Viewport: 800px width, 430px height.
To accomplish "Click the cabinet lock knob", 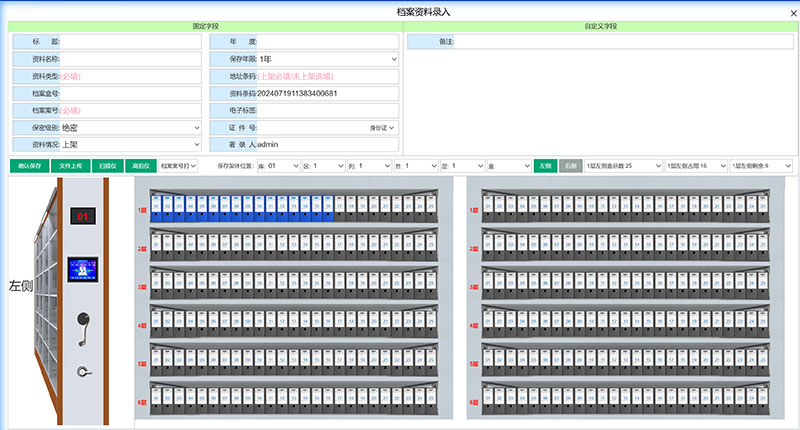I will [83, 372].
